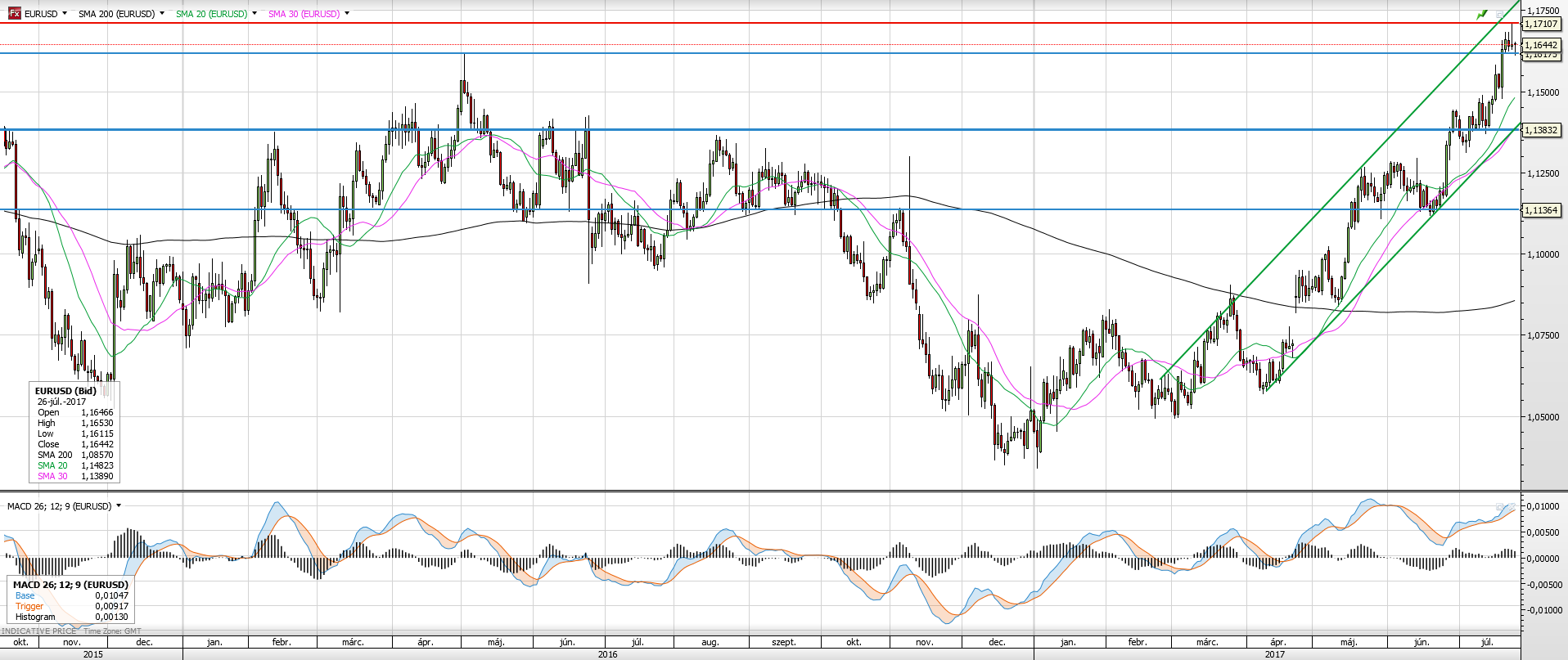Click the SMA 30 value 1,13890
Viewport: 1568px width, 660px height.
[97, 476]
